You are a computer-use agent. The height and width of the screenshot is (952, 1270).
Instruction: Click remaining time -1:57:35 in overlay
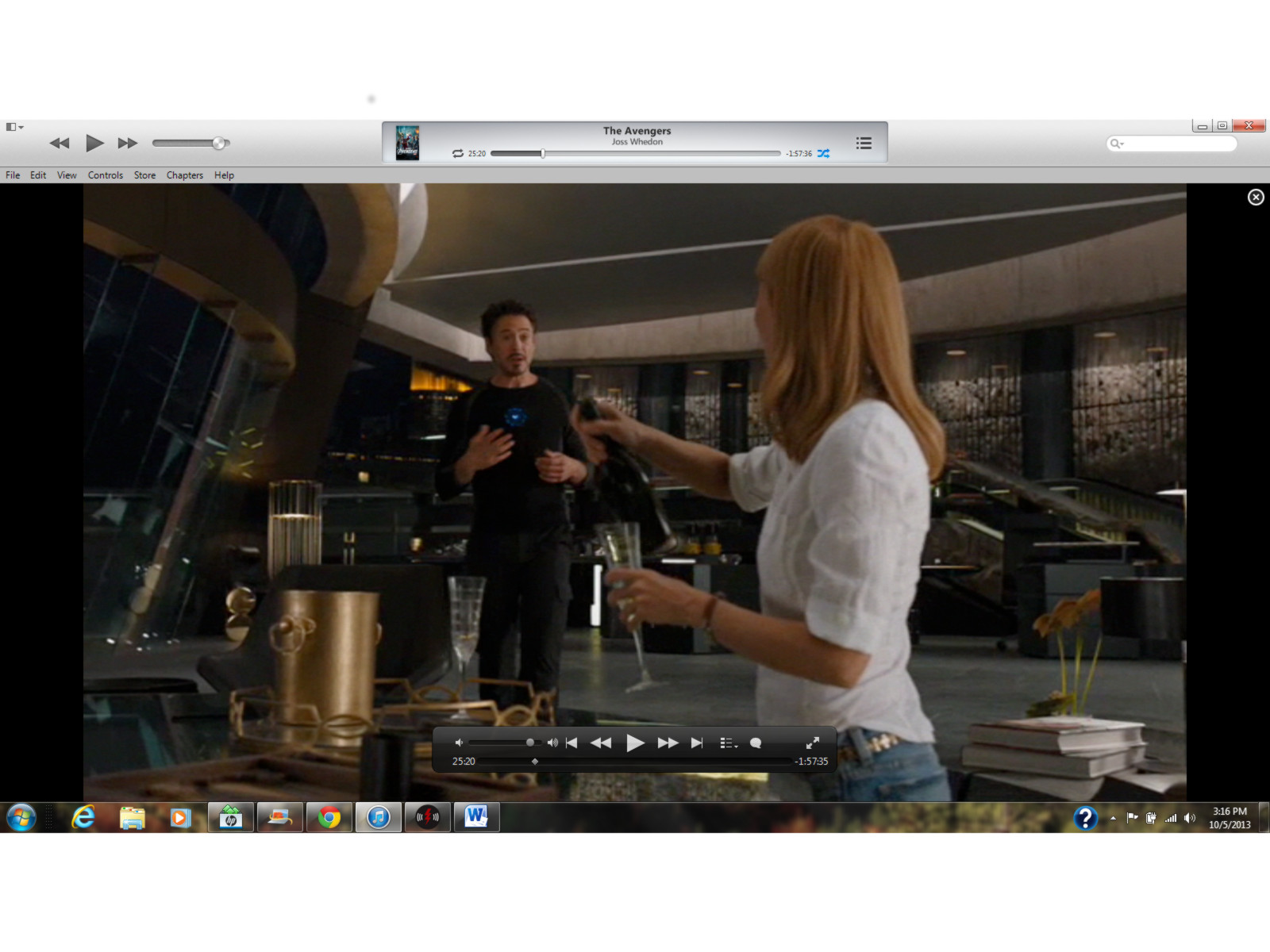tap(811, 762)
